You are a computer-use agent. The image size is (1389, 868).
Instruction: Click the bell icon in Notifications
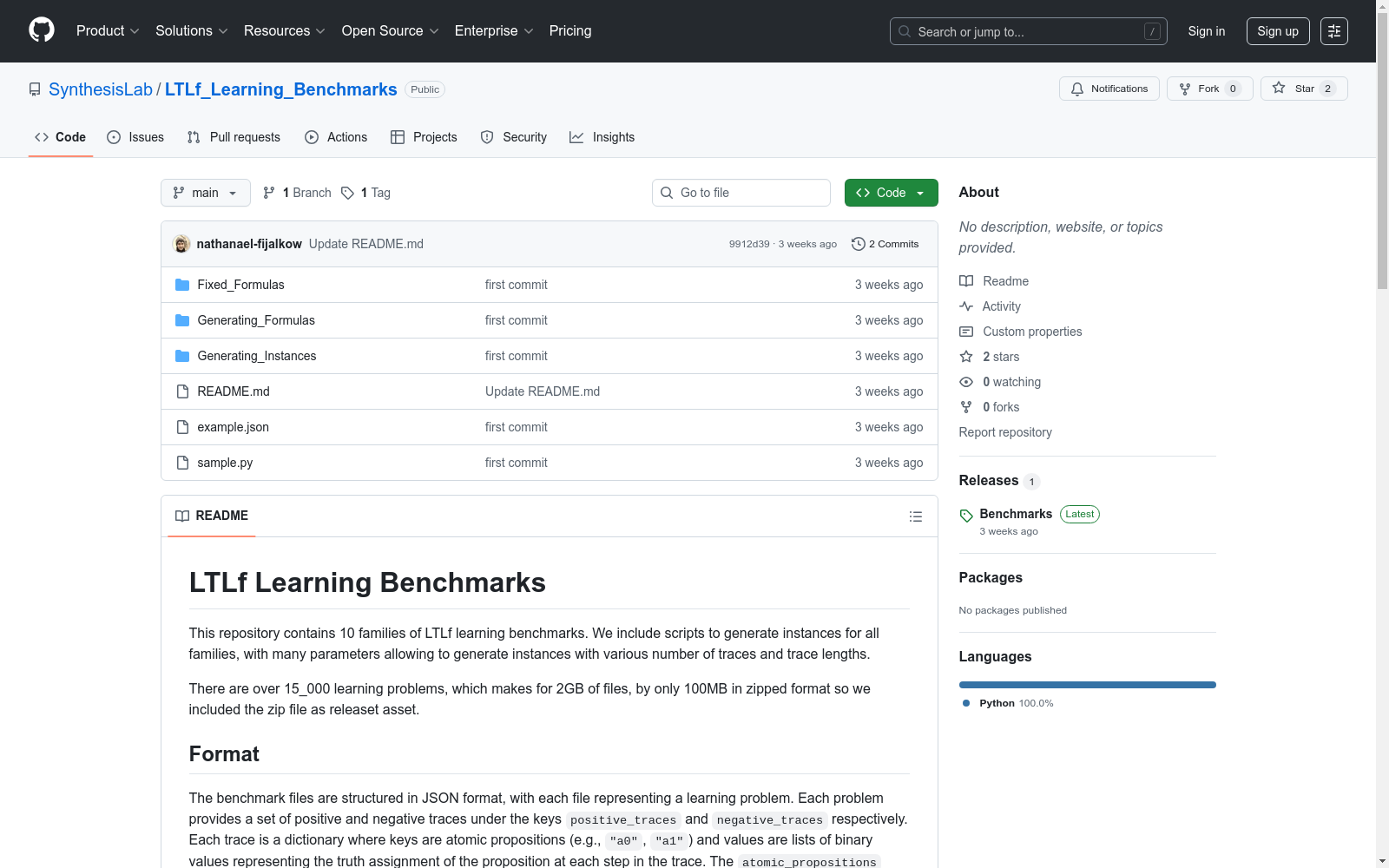coord(1077,89)
